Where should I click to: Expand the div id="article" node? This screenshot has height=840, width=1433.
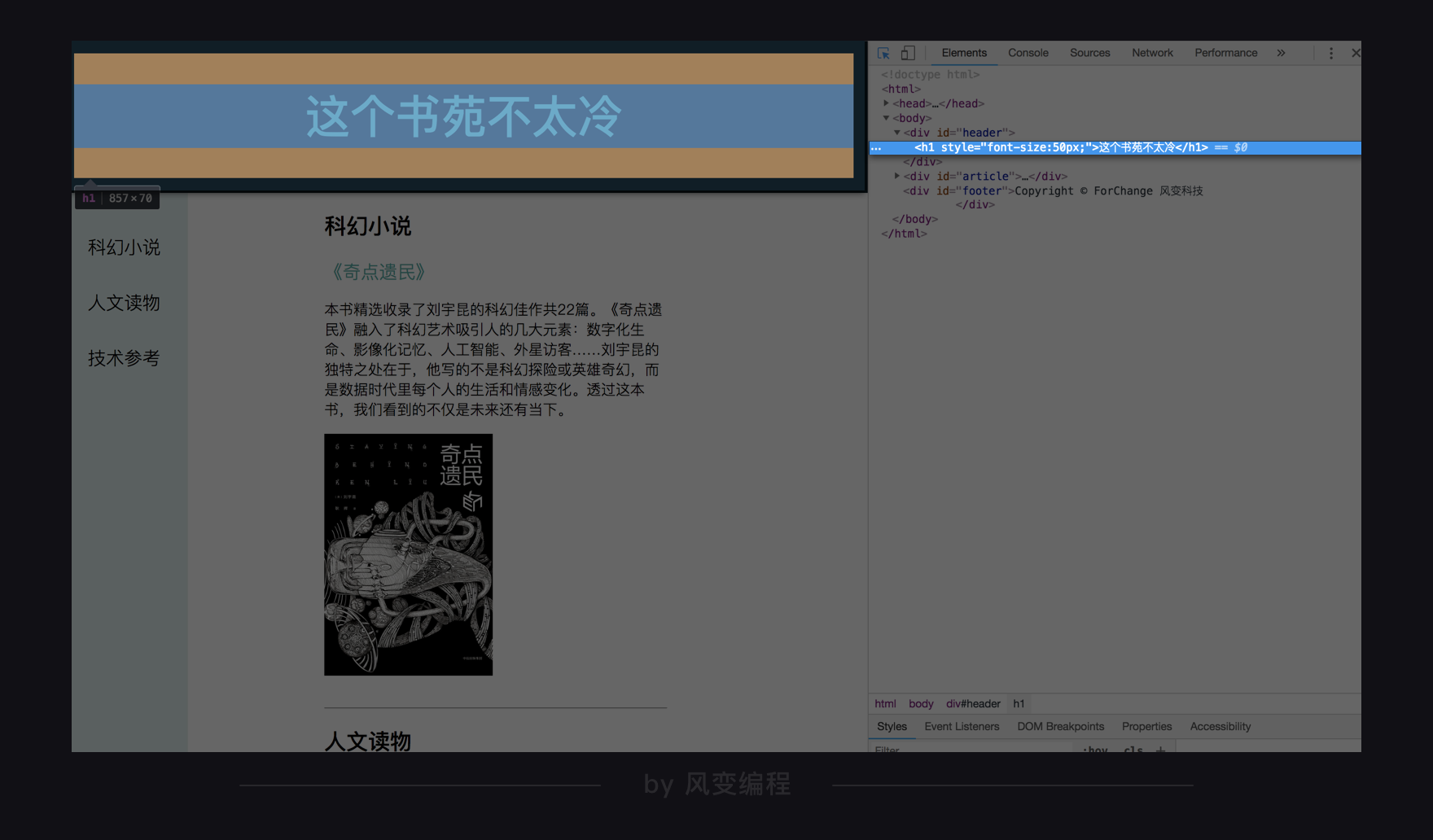click(x=897, y=176)
